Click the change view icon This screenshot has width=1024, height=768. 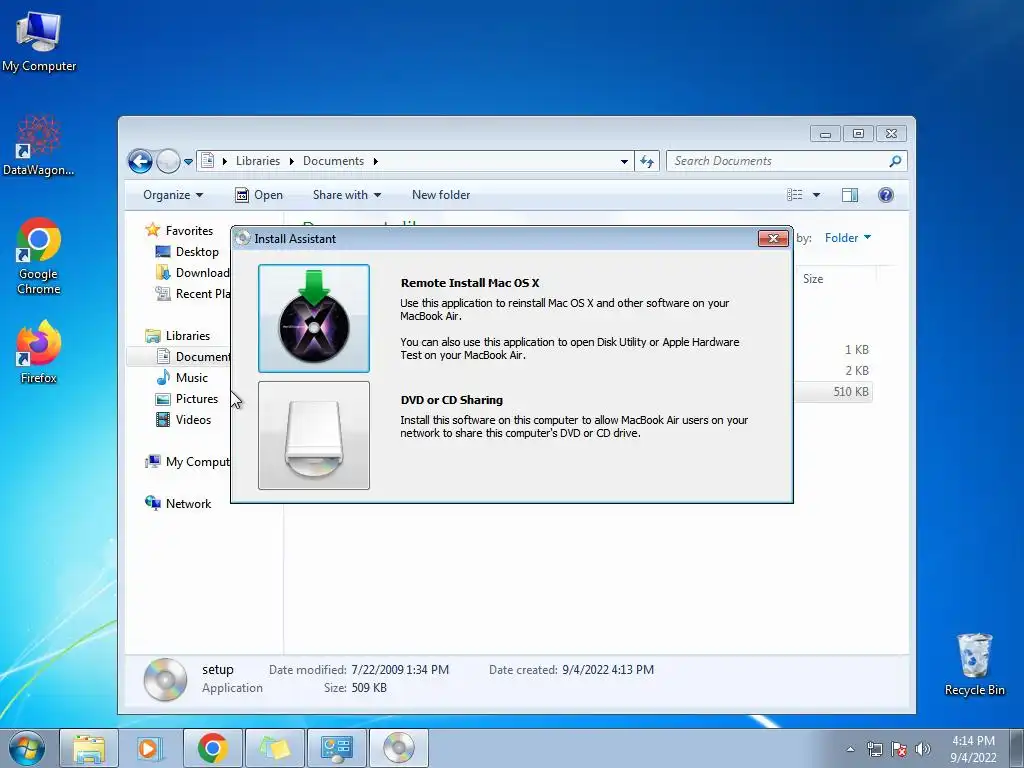tap(794, 195)
